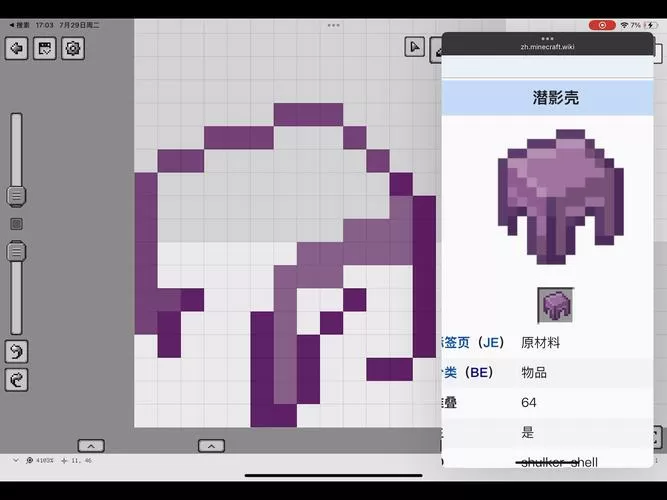
Task: Tap the small inventory slot shell icon
Action: pyautogui.click(x=556, y=306)
